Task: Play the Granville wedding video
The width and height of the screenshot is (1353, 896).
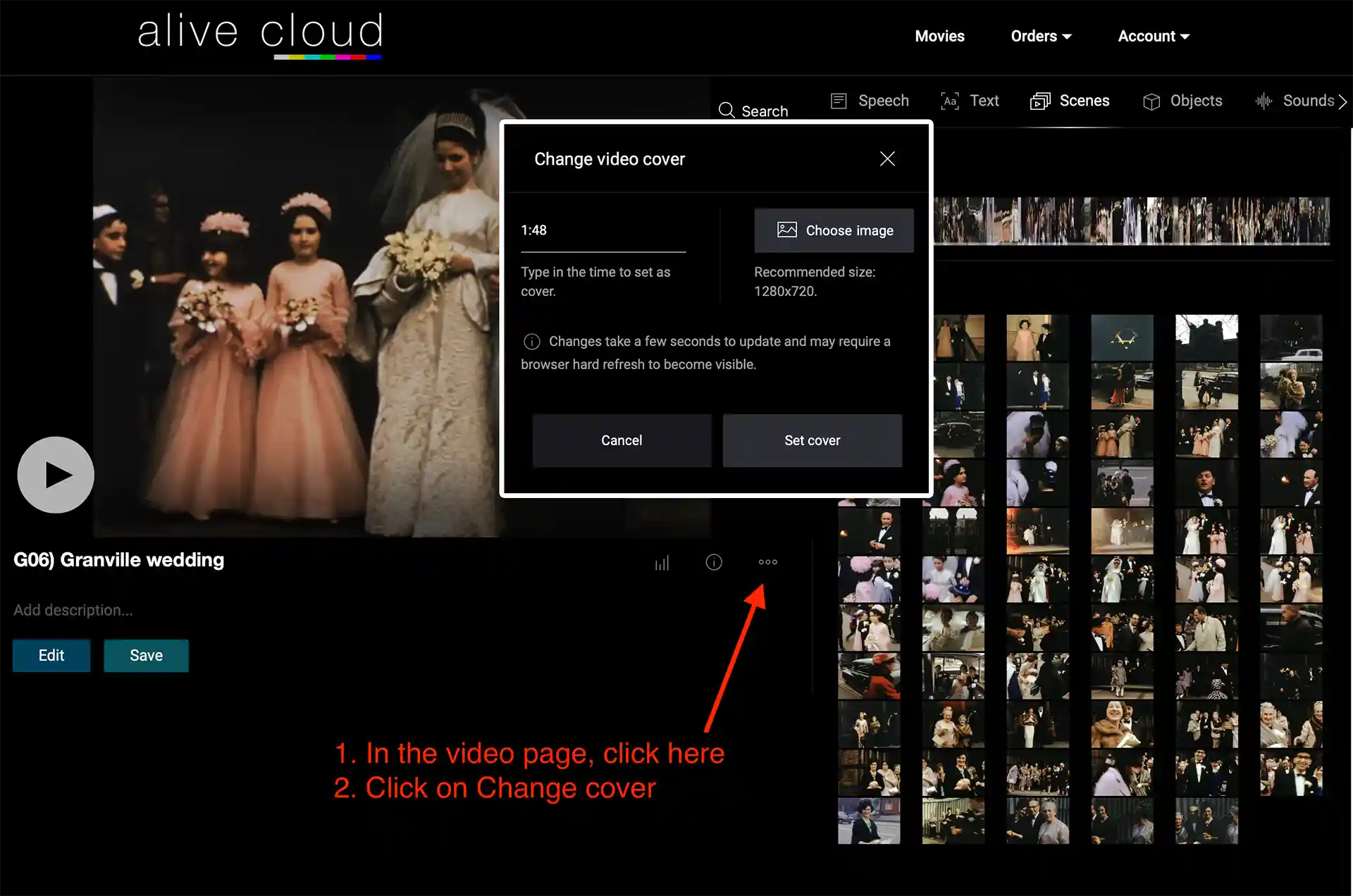Action: [56, 475]
